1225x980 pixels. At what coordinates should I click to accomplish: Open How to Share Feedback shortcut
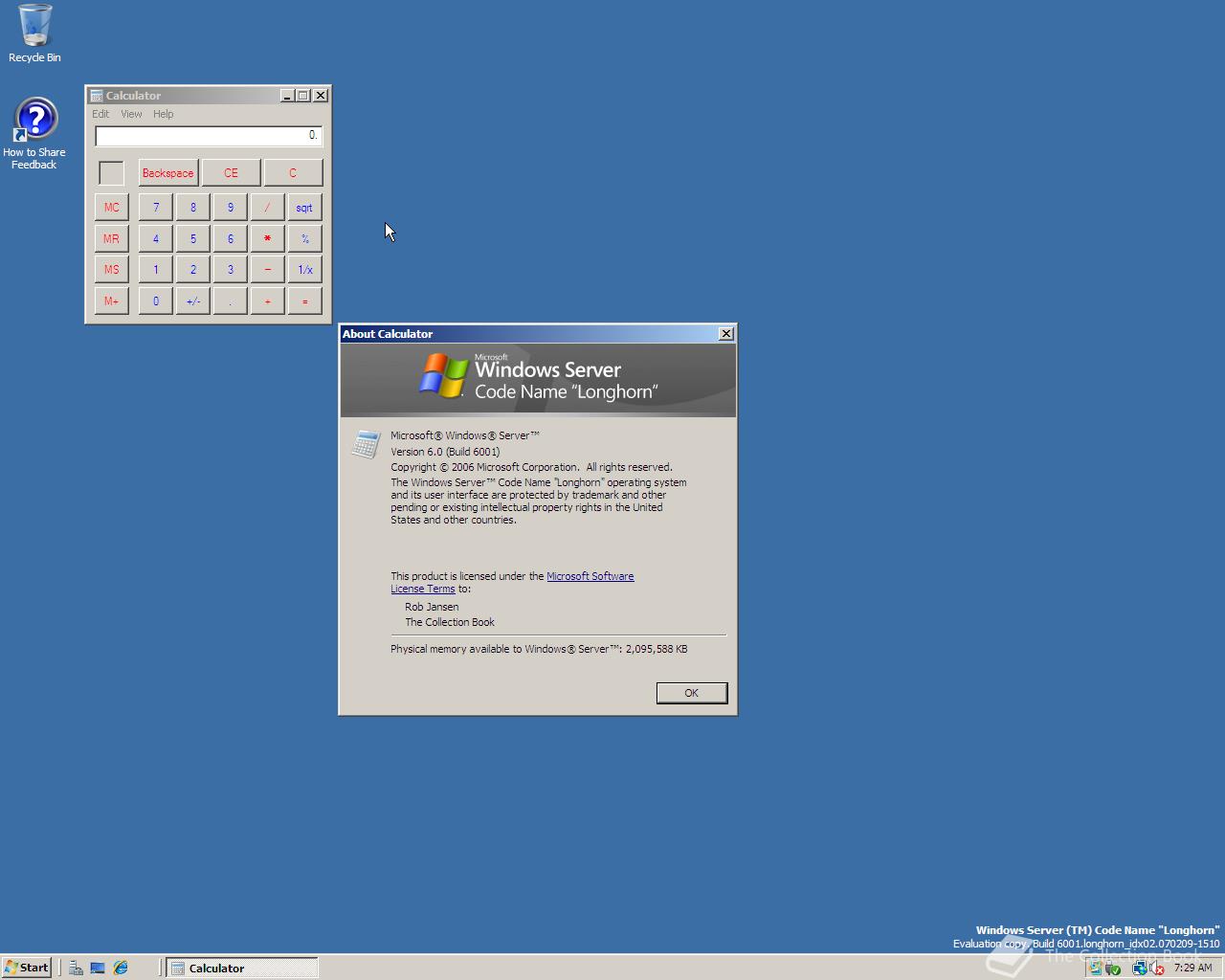tap(34, 134)
